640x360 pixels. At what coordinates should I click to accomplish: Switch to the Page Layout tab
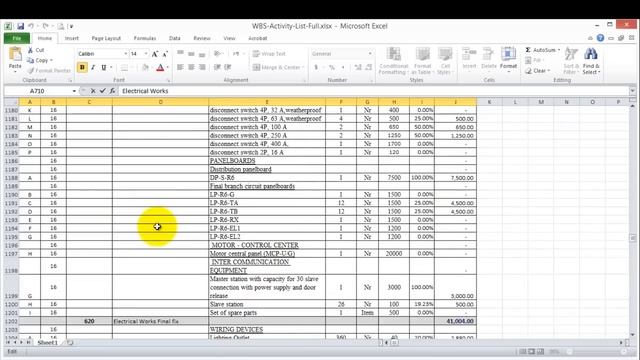pyautogui.click(x=106, y=38)
